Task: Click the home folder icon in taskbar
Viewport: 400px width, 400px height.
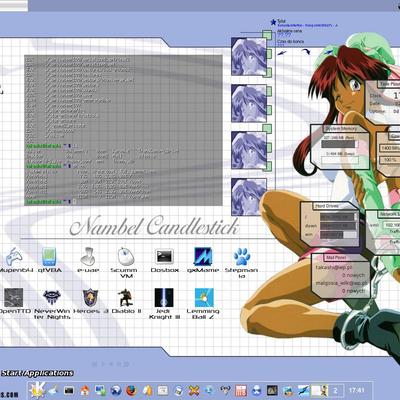Action: [x=85, y=390]
